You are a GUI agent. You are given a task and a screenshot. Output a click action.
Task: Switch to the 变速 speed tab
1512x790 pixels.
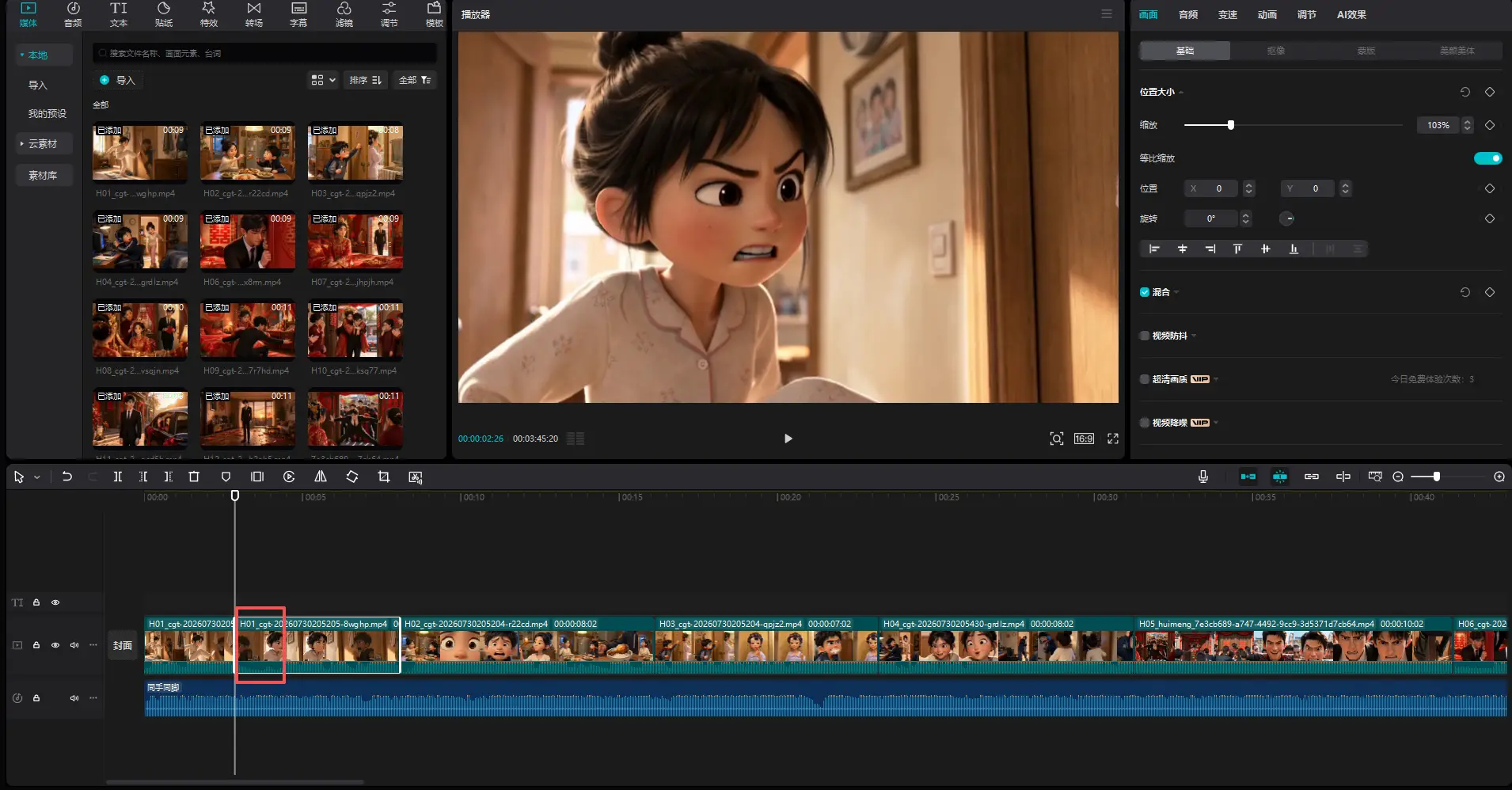[x=1228, y=14]
